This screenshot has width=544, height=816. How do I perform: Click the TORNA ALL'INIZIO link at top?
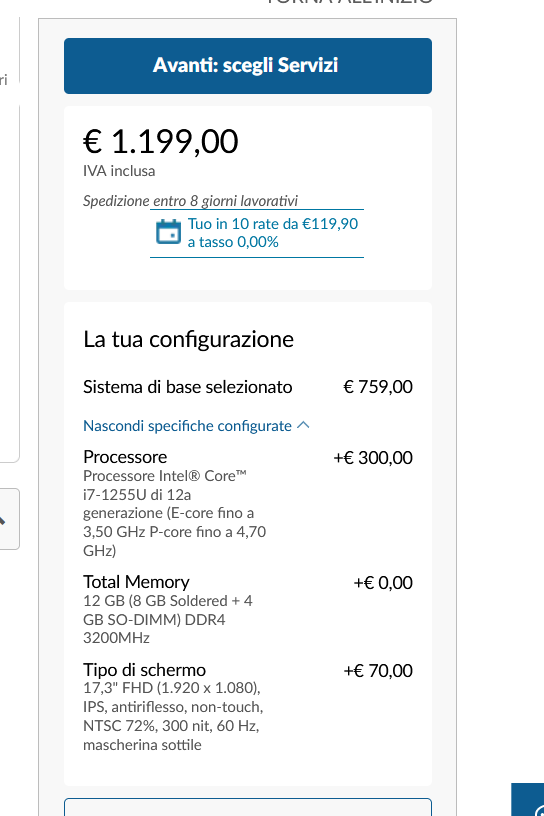tap(349, 2)
